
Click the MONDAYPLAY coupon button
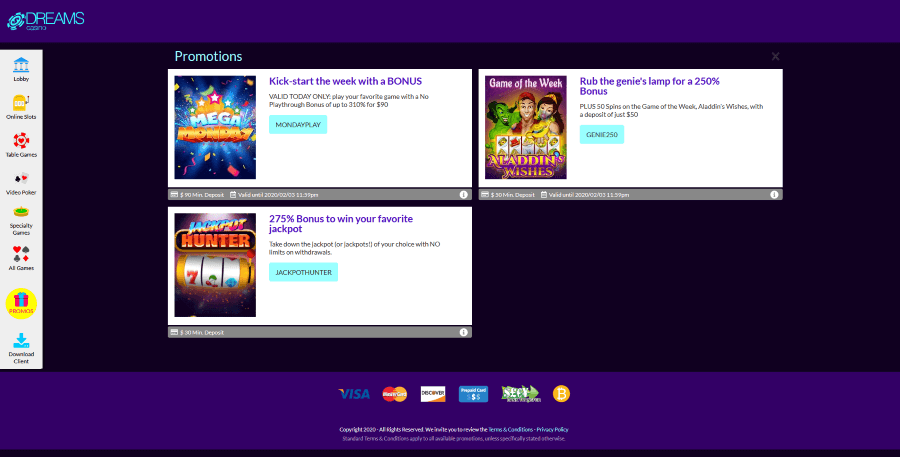pyautogui.click(x=298, y=125)
